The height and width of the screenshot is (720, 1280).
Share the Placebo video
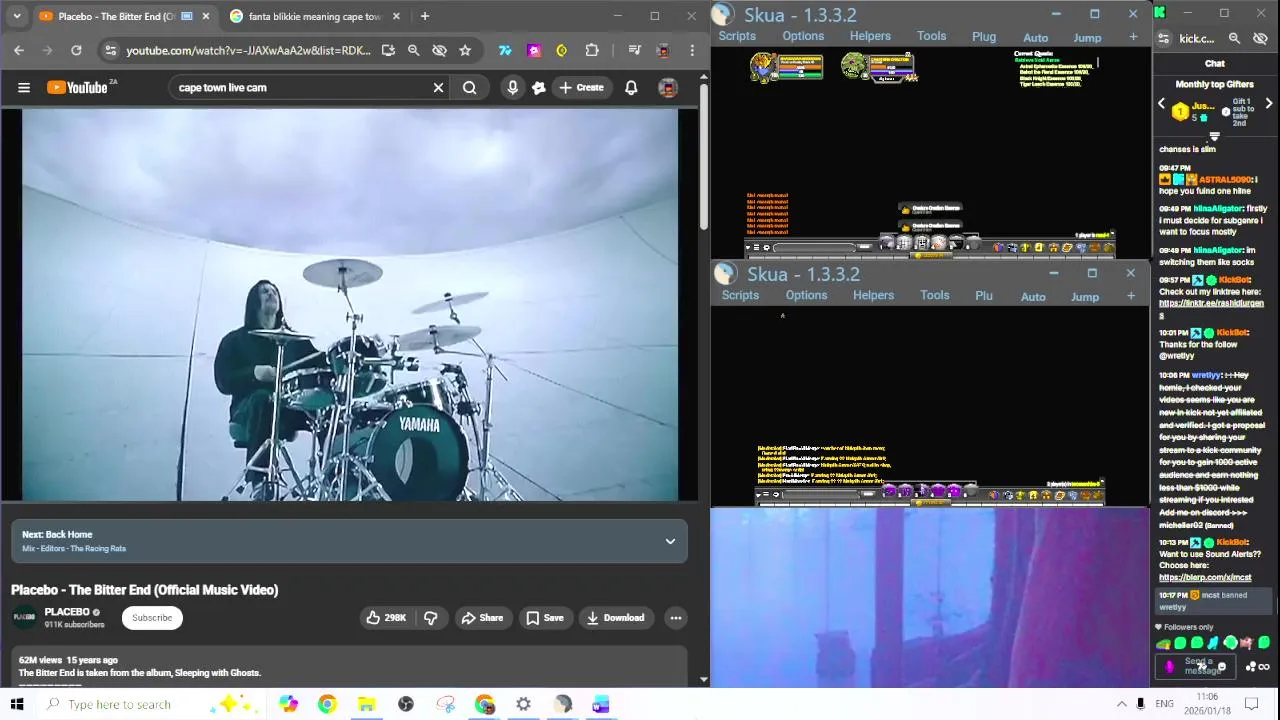482,617
